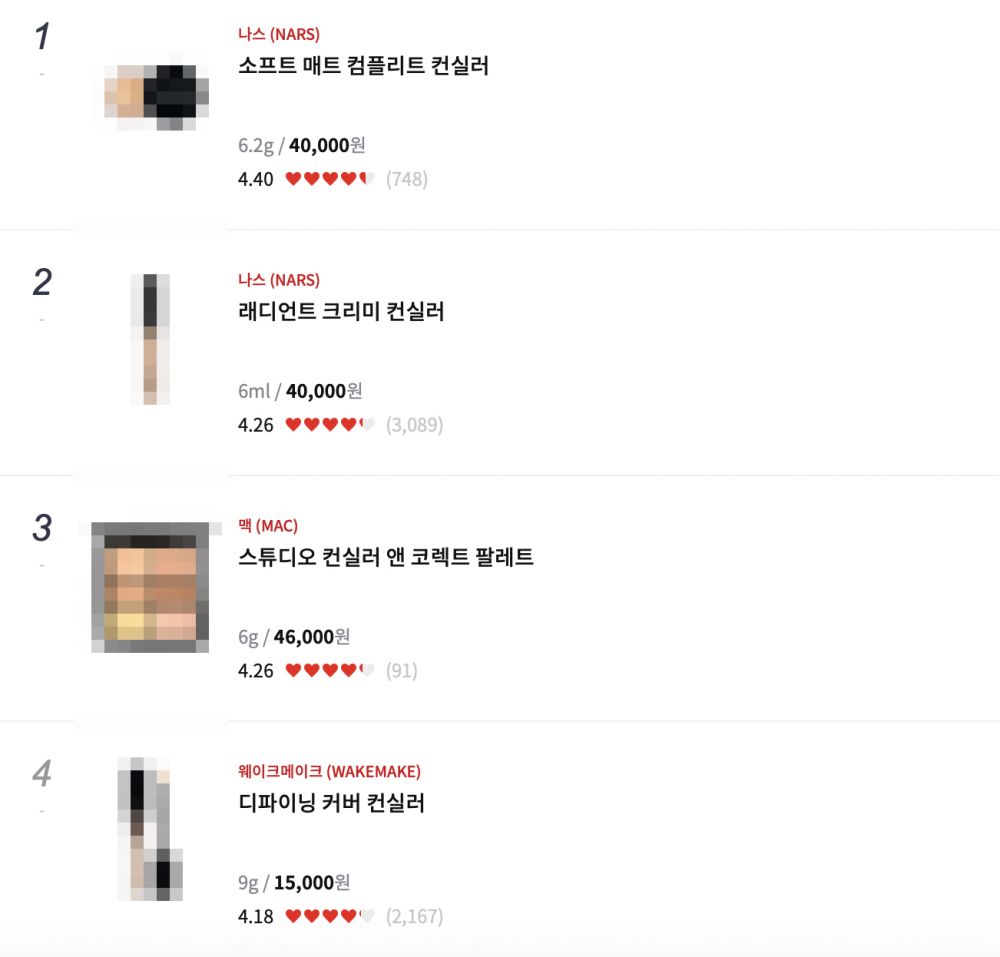
Task: Click the 나스 (NARS) brand link on rank 2
Action: pyautogui.click(x=279, y=280)
